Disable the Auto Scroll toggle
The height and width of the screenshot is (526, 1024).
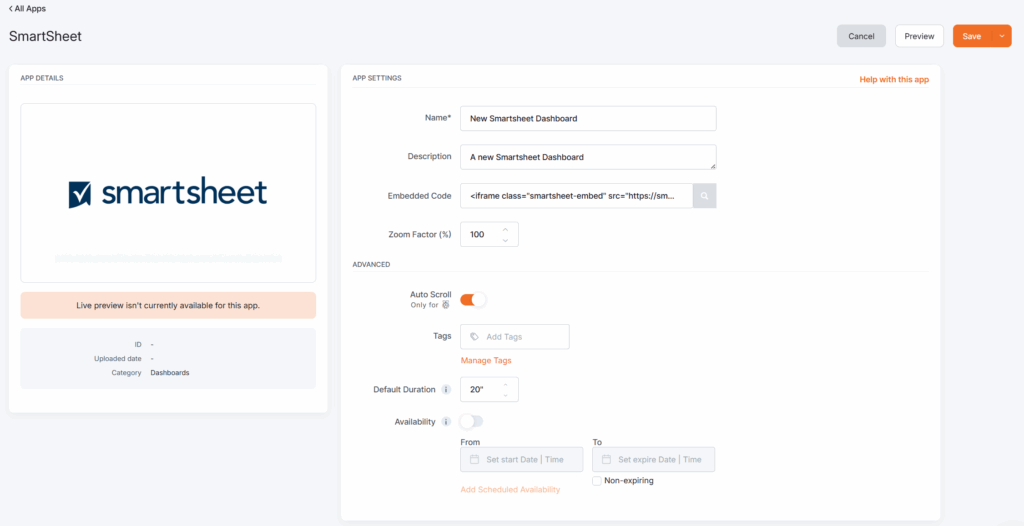pyautogui.click(x=473, y=300)
